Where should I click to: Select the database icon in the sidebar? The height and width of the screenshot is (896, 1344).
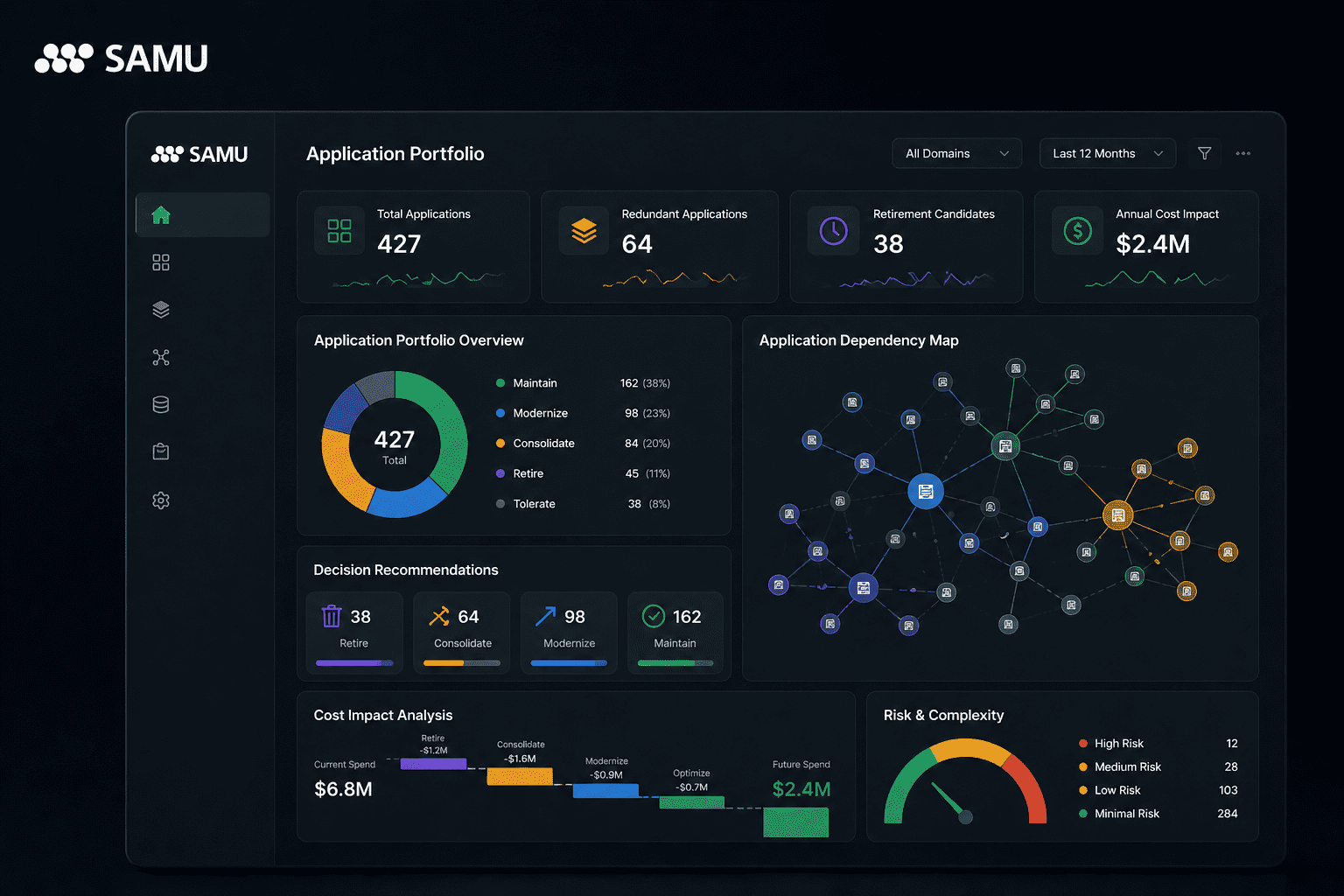click(x=161, y=403)
